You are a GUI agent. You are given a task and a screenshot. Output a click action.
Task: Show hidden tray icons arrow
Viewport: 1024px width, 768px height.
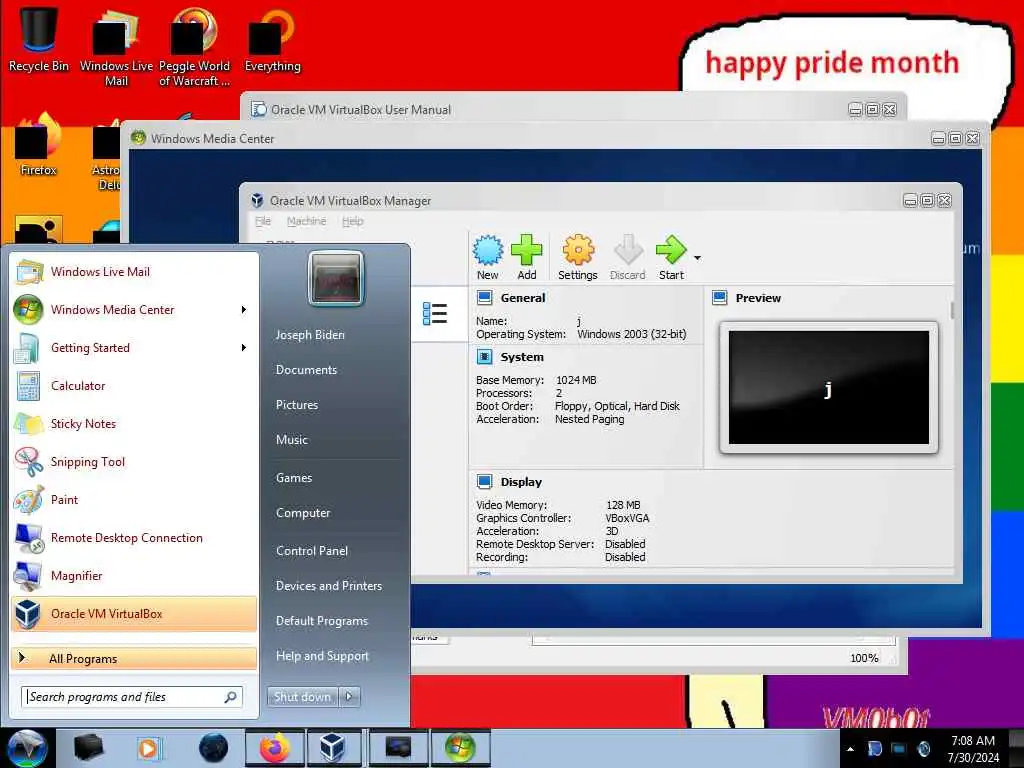tap(850, 749)
